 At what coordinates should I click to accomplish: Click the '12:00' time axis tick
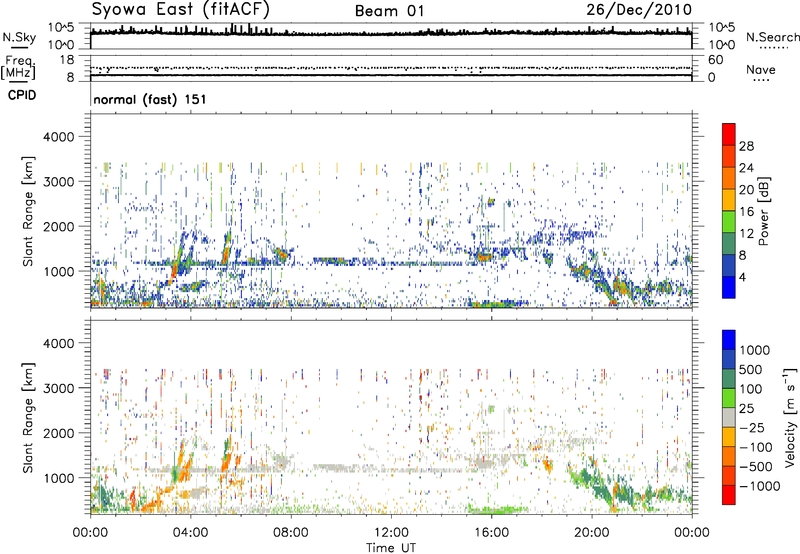(x=391, y=533)
